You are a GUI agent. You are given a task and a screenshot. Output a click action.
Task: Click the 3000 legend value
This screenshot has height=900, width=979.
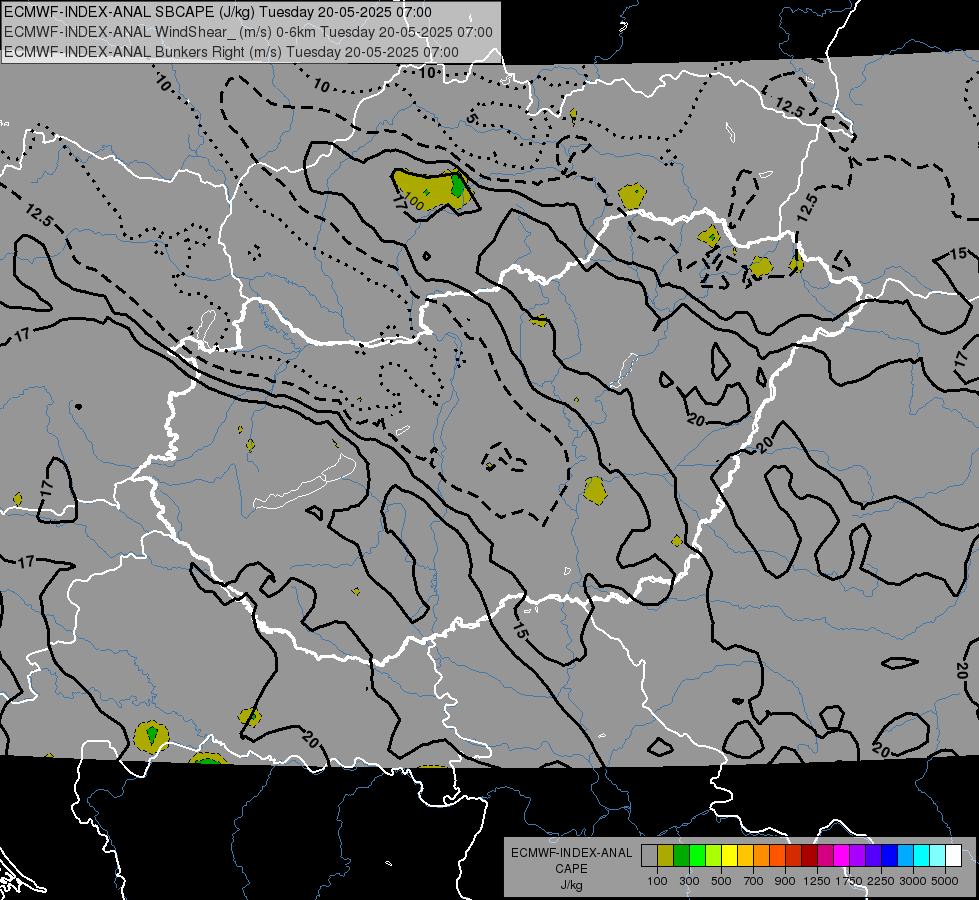pyautogui.click(x=913, y=881)
